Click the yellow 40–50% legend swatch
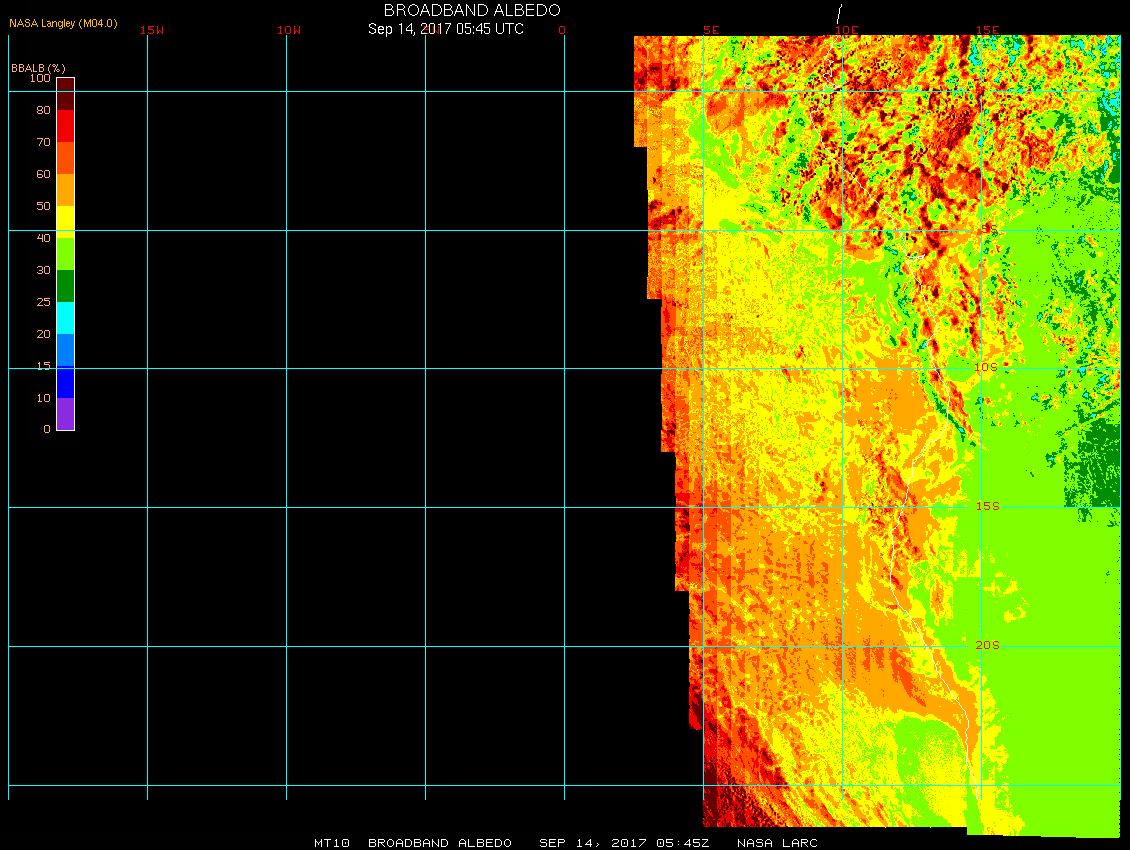1130x850 pixels. click(x=65, y=221)
